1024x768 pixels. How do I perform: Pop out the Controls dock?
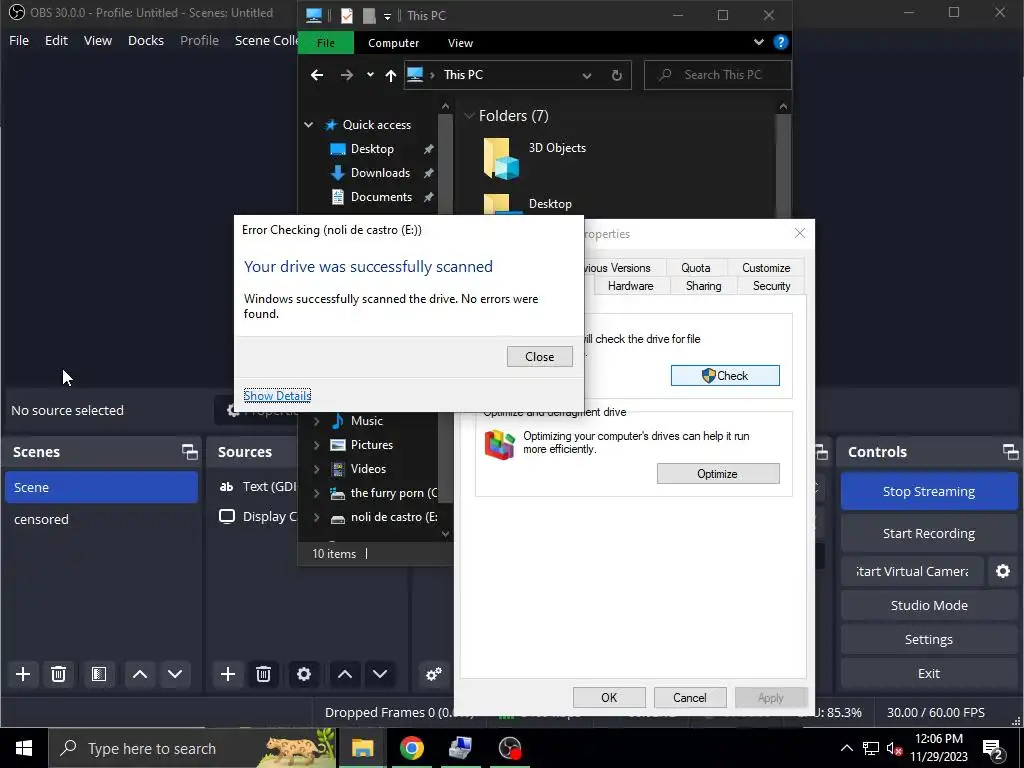click(x=1010, y=452)
